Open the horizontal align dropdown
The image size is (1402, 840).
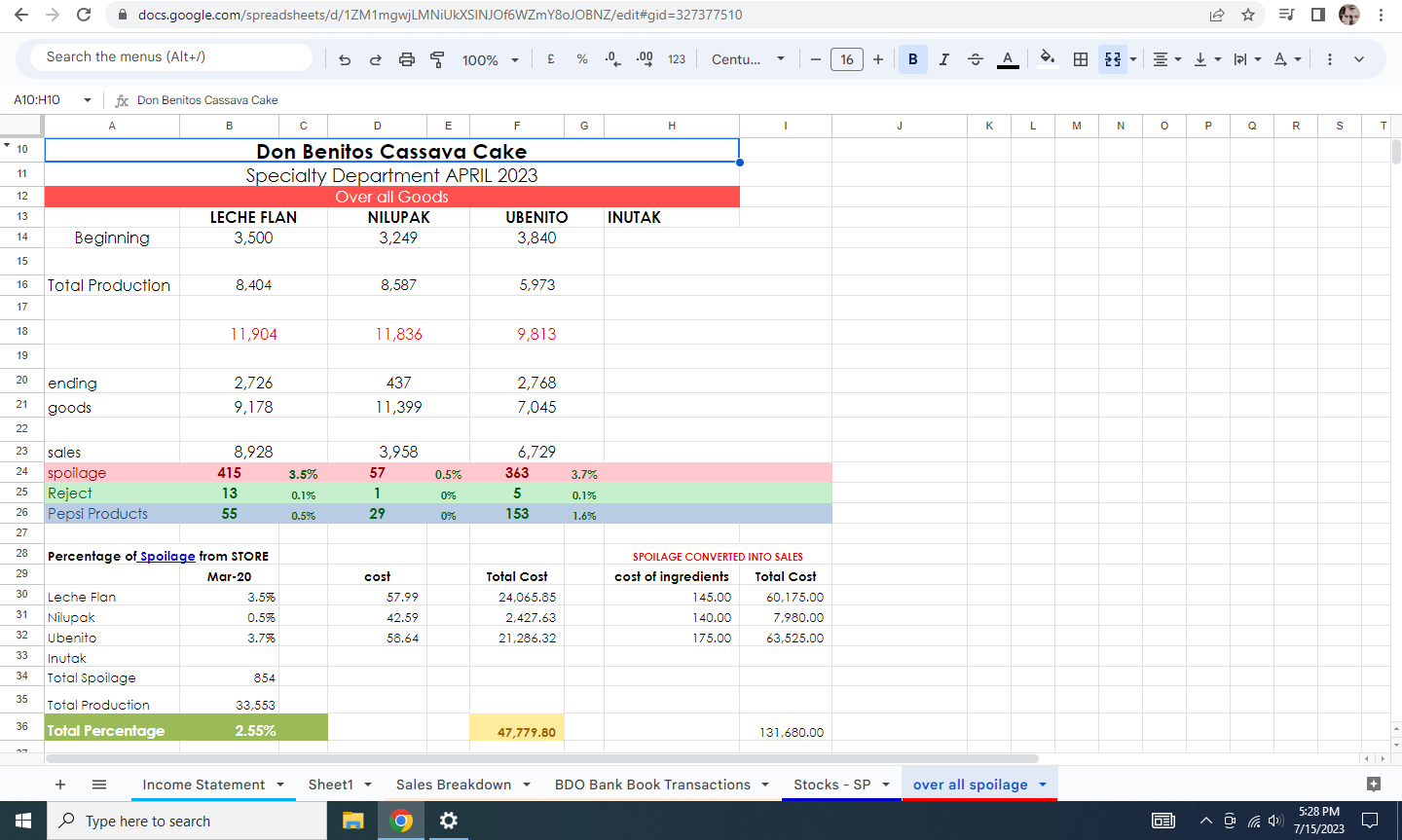point(1166,59)
